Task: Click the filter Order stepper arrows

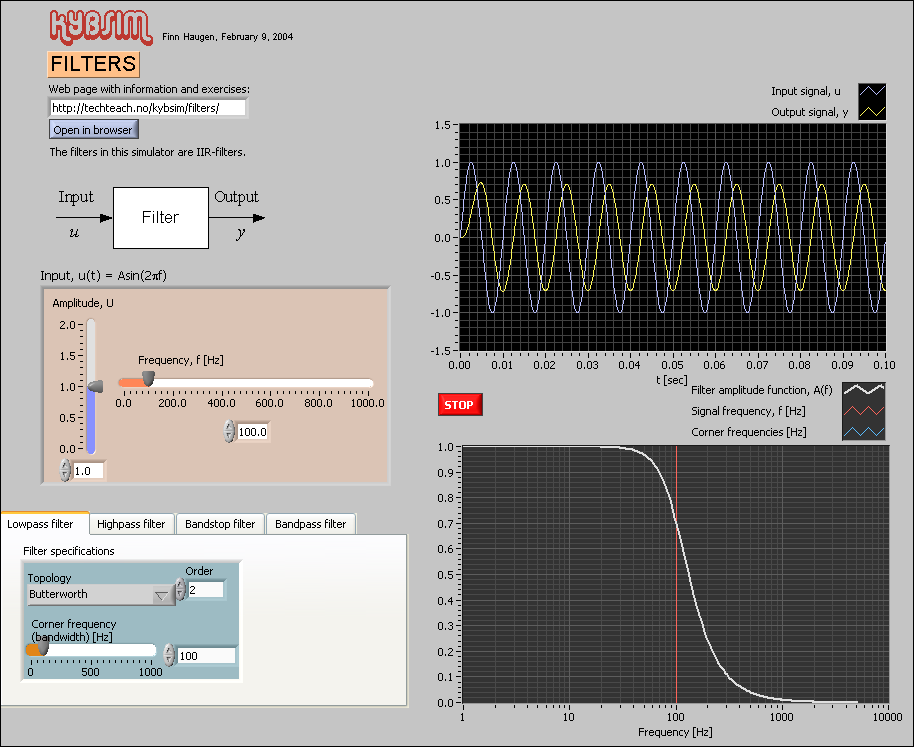Action: click(180, 590)
